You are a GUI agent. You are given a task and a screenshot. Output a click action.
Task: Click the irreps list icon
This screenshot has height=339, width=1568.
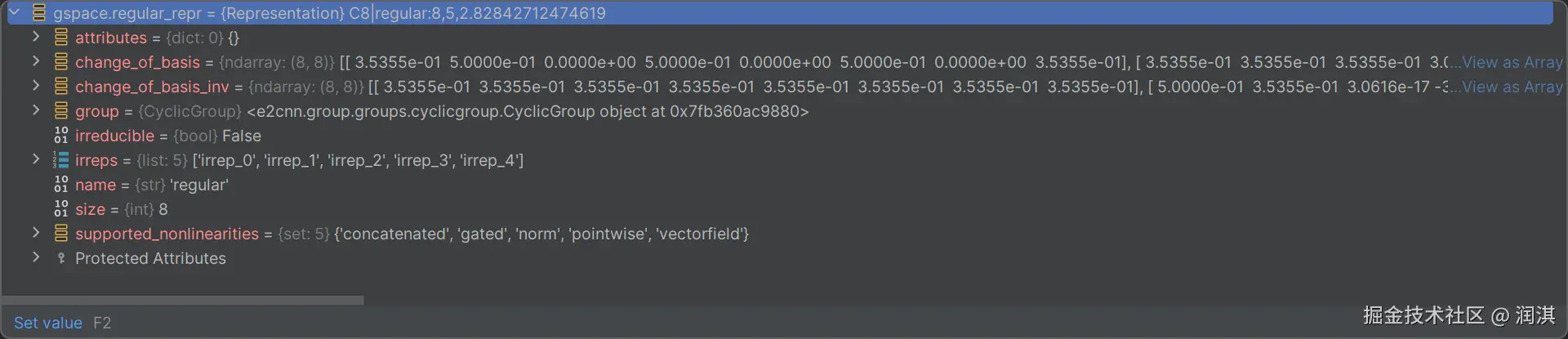[61, 160]
